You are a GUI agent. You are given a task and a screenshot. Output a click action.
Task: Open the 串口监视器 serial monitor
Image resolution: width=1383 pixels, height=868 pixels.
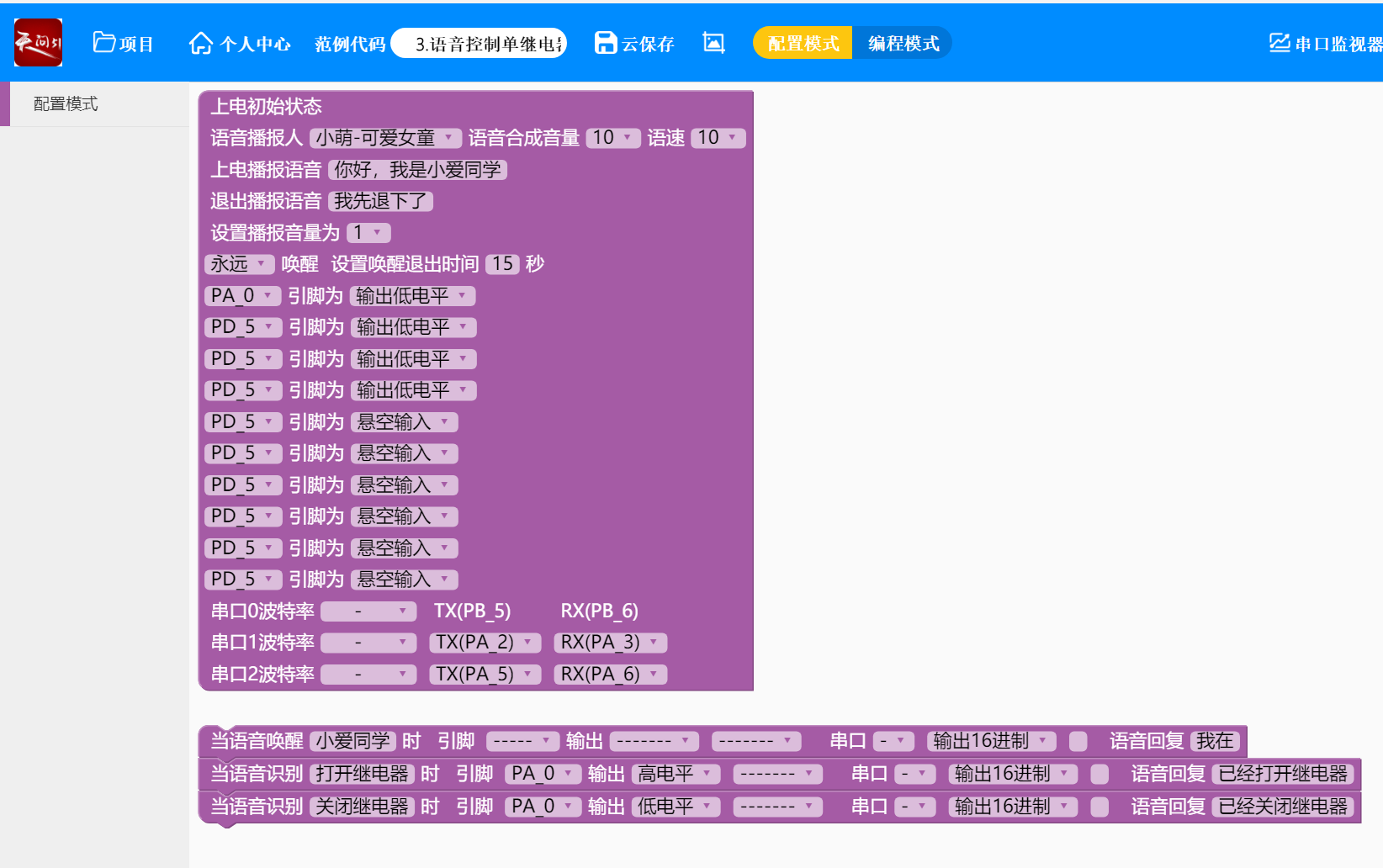1326,43
